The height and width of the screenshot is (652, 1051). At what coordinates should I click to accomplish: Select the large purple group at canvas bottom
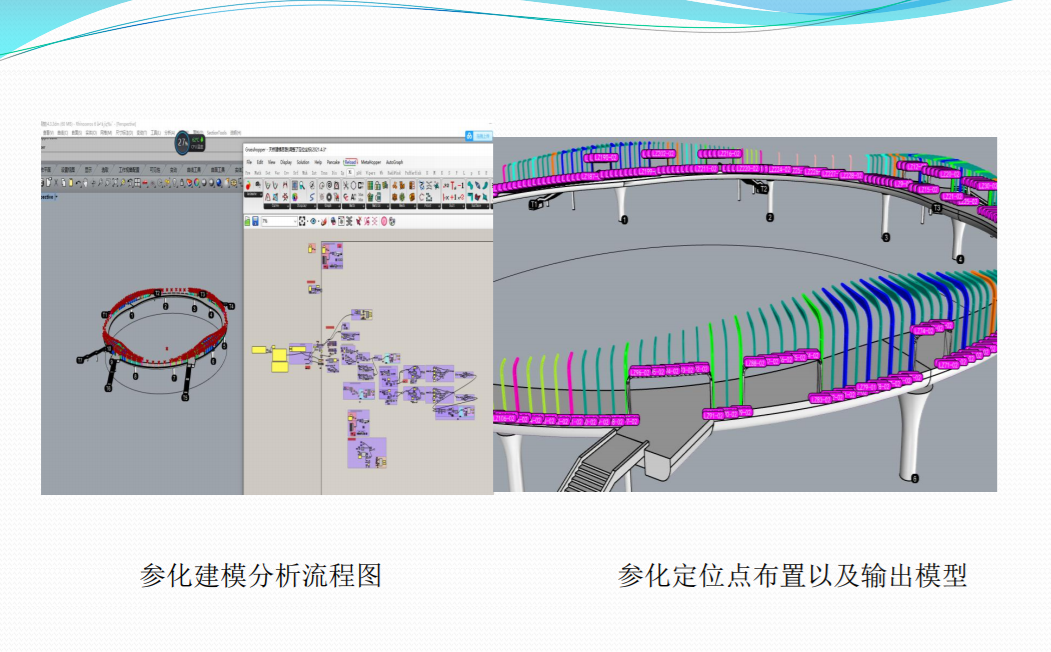[x=367, y=452]
